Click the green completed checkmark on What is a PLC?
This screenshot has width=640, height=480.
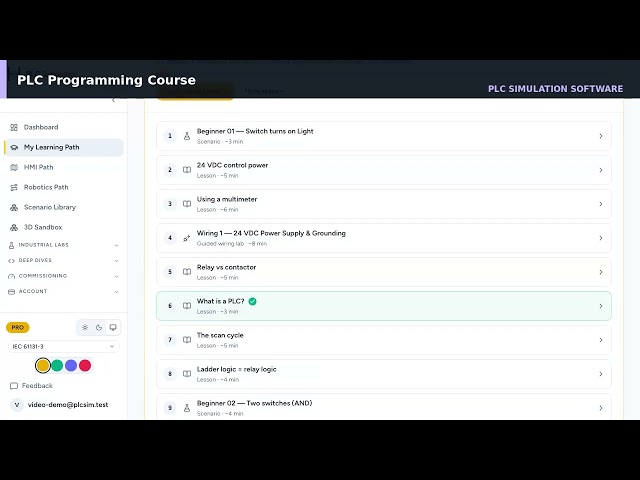pyautogui.click(x=253, y=302)
